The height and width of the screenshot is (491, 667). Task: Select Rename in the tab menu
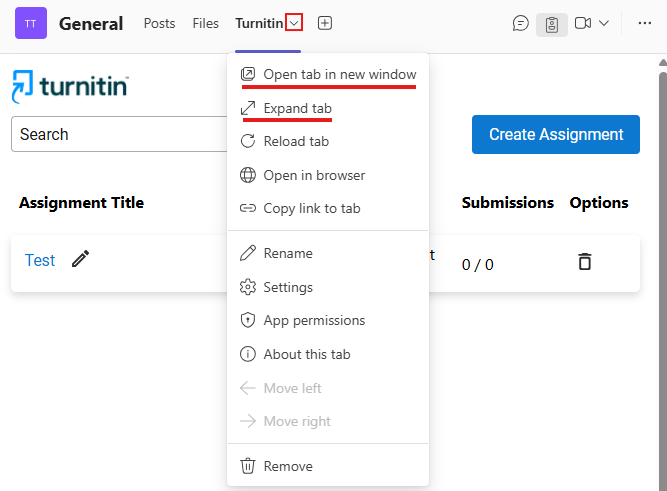pyautogui.click(x=328, y=253)
